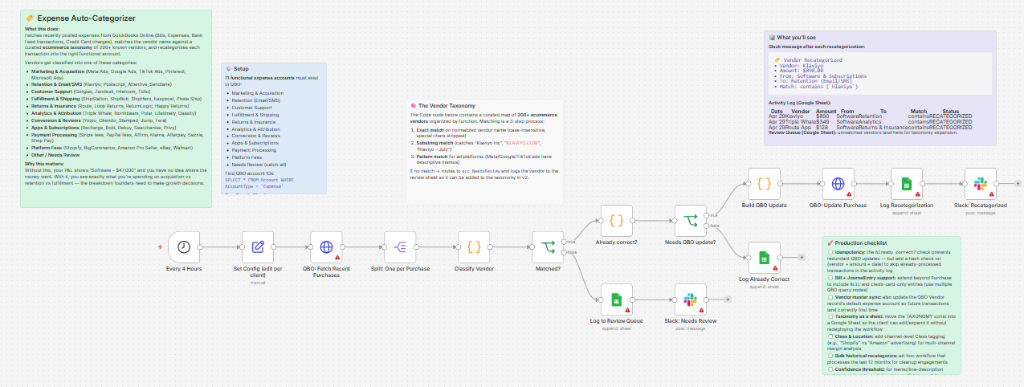Check the Bill + JournalEntry support item
This screenshot has width=1024, height=387.
[830, 277]
